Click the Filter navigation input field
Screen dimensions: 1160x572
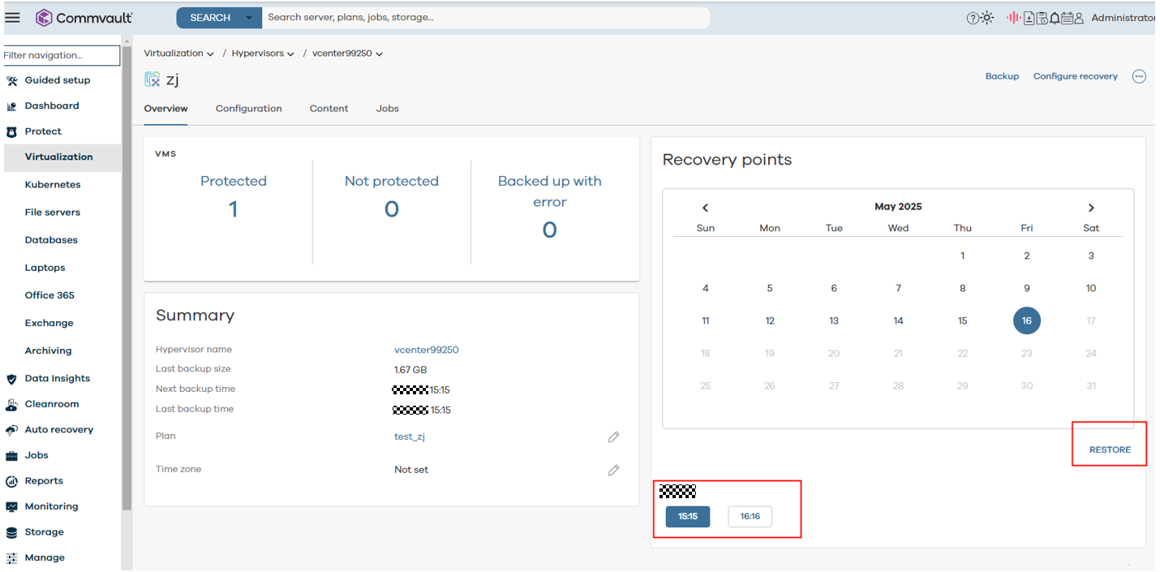(x=60, y=56)
